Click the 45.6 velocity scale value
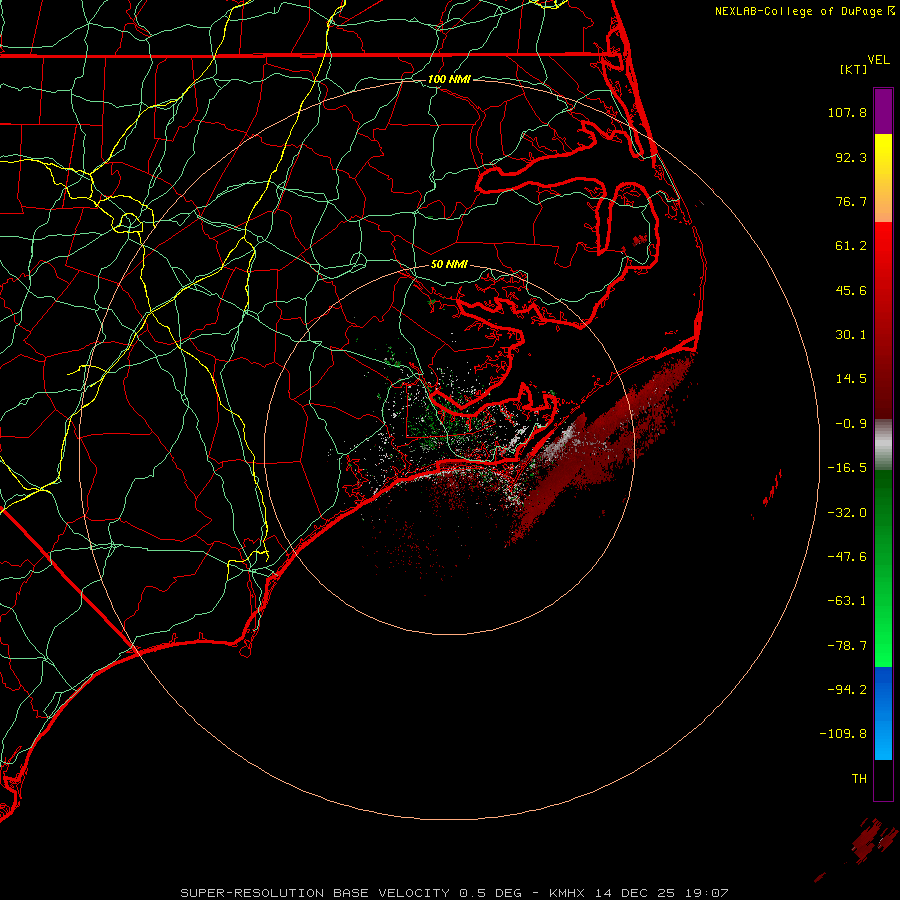This screenshot has height=900, width=900. [x=851, y=290]
